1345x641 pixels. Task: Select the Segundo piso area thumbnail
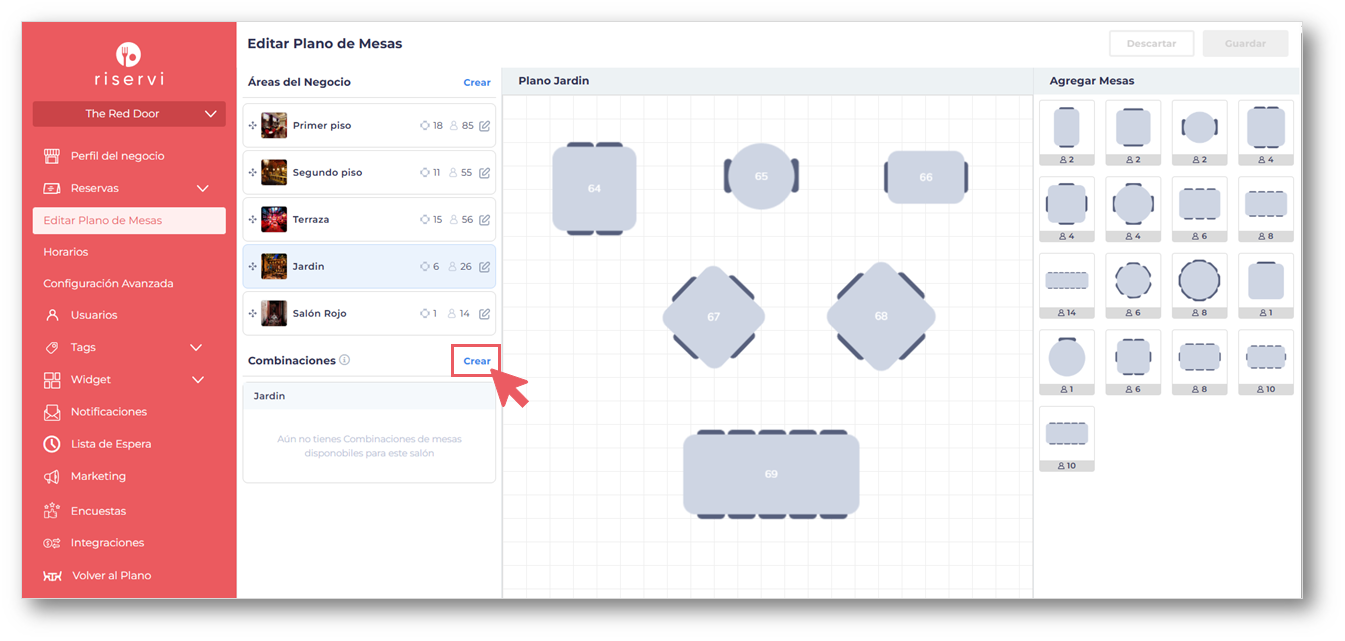click(x=274, y=173)
